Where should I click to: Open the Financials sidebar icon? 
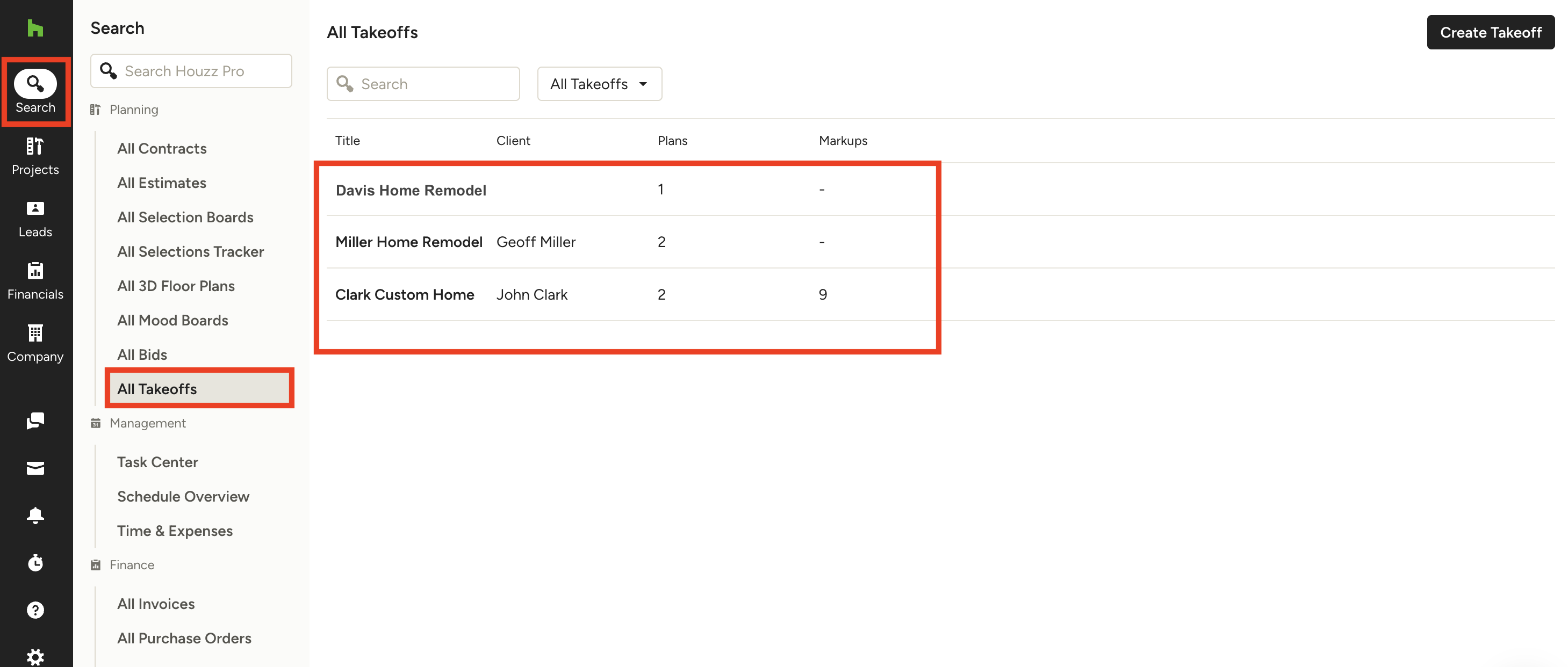point(35,280)
